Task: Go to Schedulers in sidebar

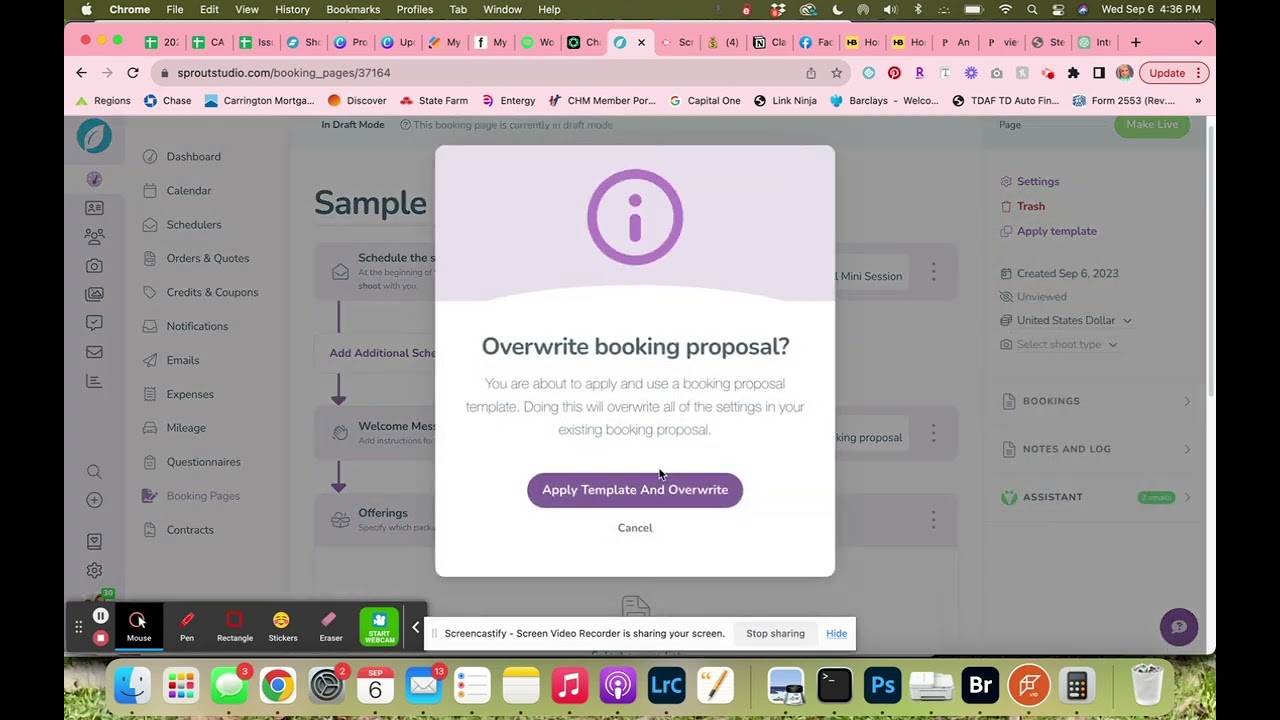Action: pyautogui.click(x=193, y=225)
